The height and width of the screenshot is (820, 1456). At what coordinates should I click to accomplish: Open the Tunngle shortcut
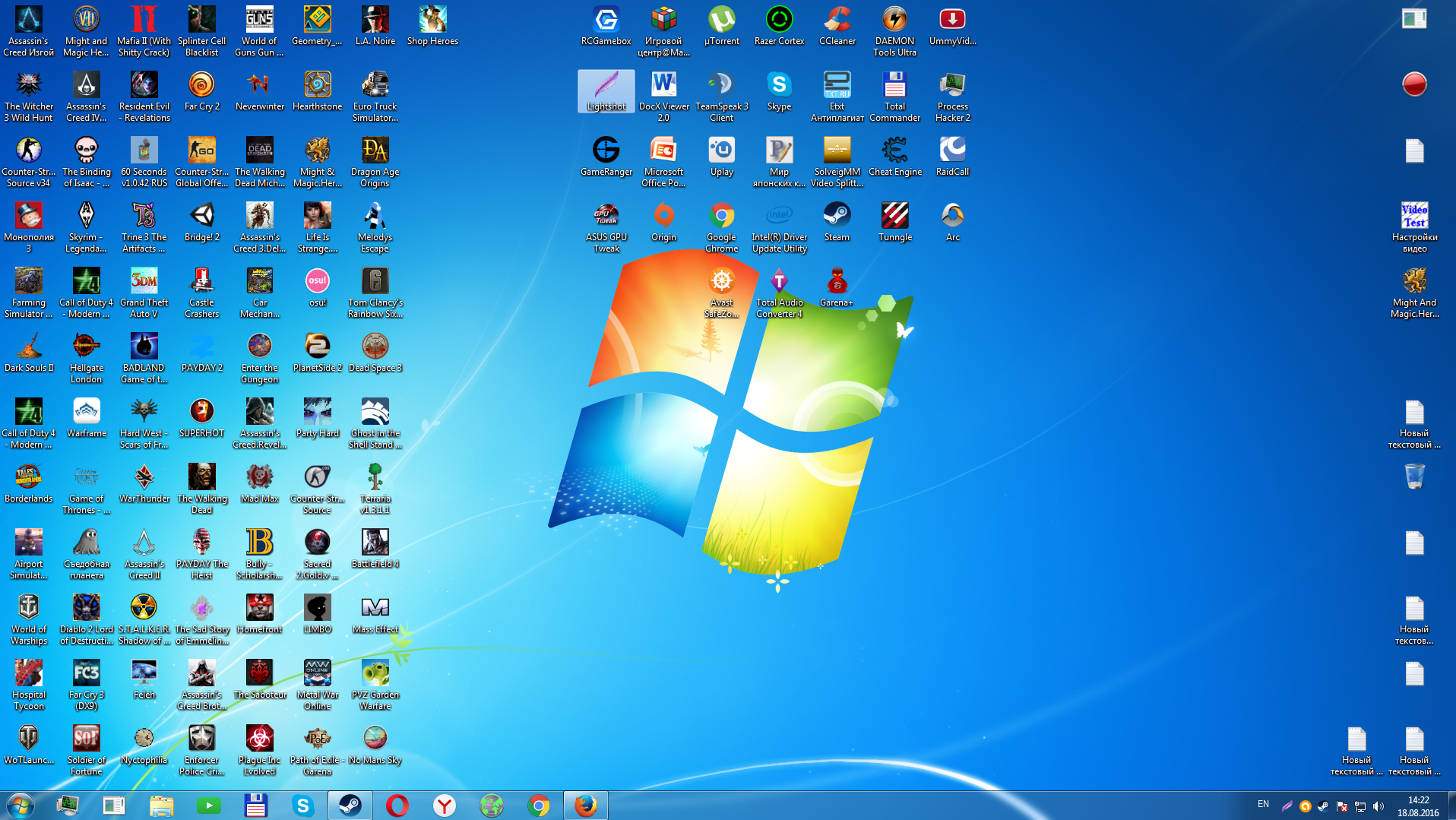pyautogui.click(x=894, y=222)
